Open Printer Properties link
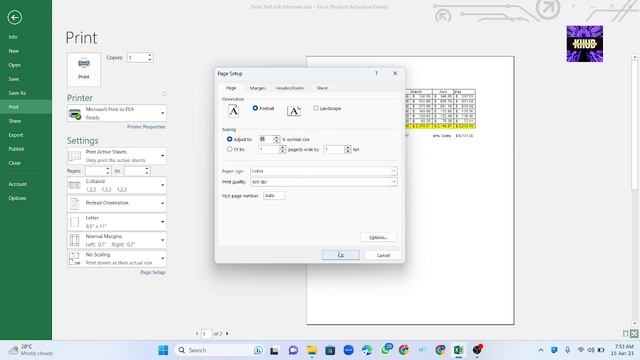The width and height of the screenshot is (640, 360). 146,127
